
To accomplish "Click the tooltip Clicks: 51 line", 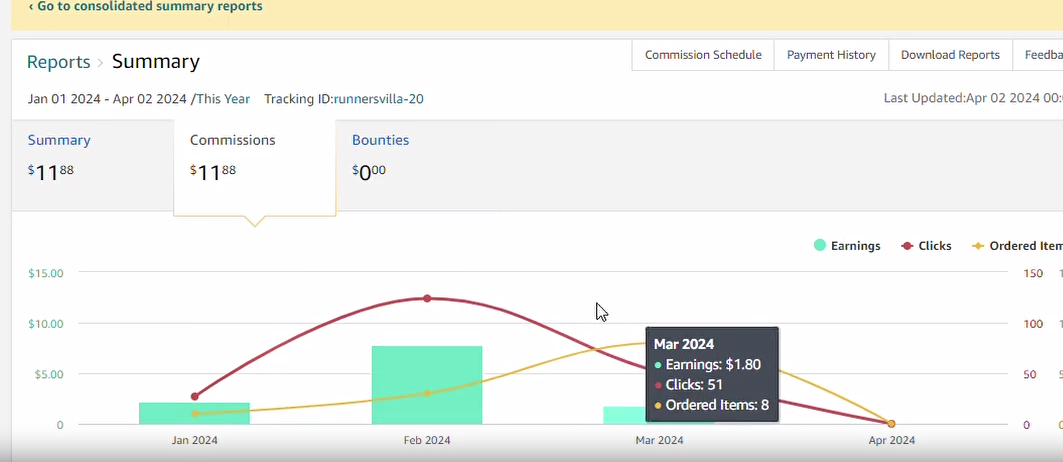I will pos(688,385).
